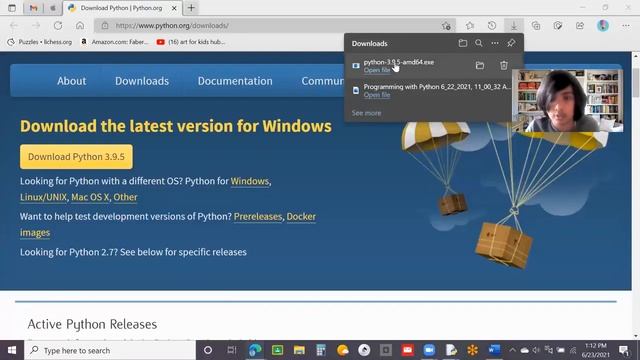Go forward to the next page
Screen dimensions: 640x360
[36, 26]
